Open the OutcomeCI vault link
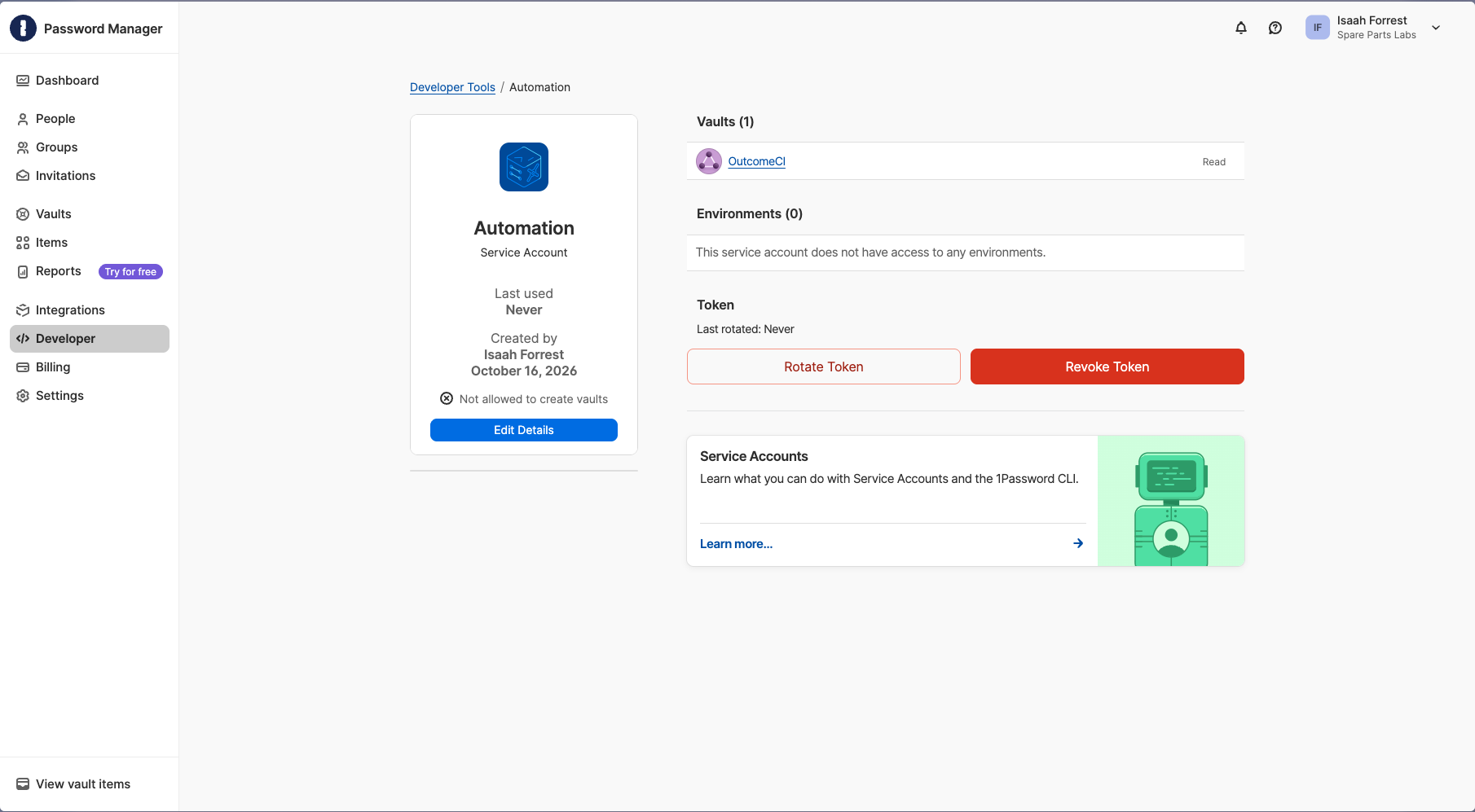The height and width of the screenshot is (812, 1475). click(757, 161)
